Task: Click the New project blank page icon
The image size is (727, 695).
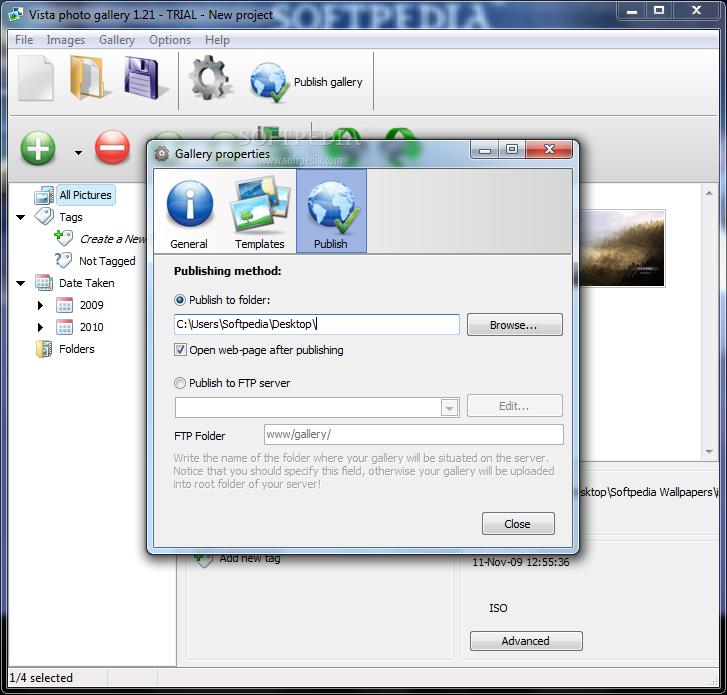Action: pos(36,78)
